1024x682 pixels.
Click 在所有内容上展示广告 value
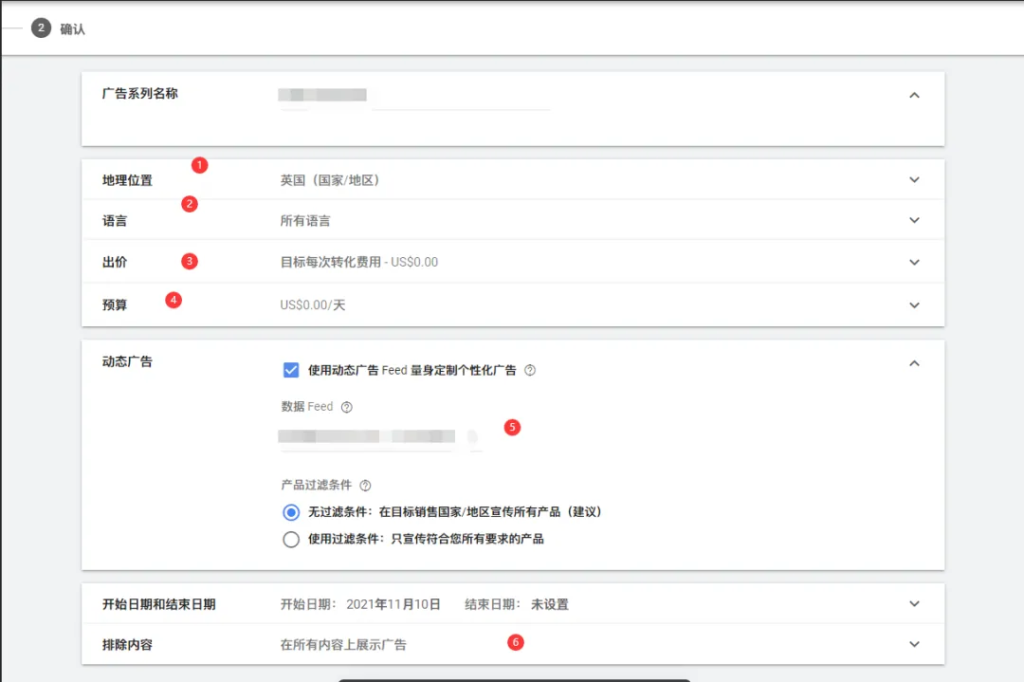coord(344,645)
